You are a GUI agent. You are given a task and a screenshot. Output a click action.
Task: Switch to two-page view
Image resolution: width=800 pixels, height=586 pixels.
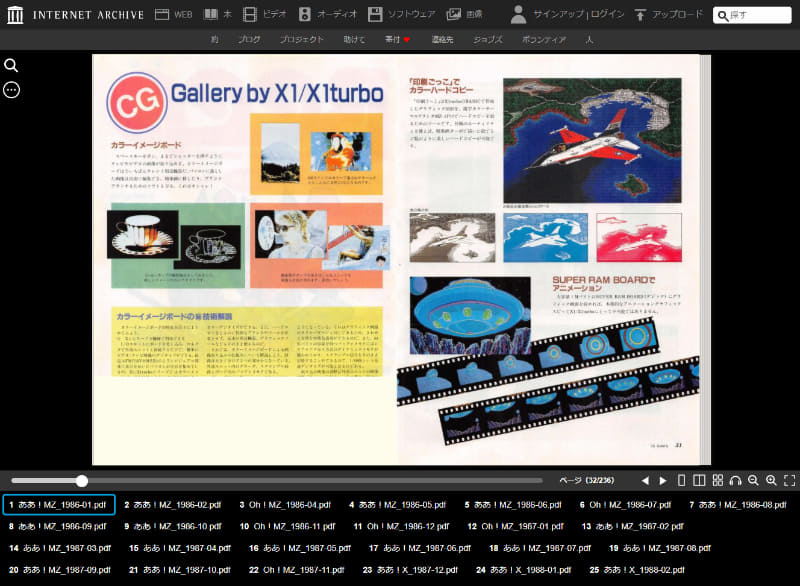[699, 480]
